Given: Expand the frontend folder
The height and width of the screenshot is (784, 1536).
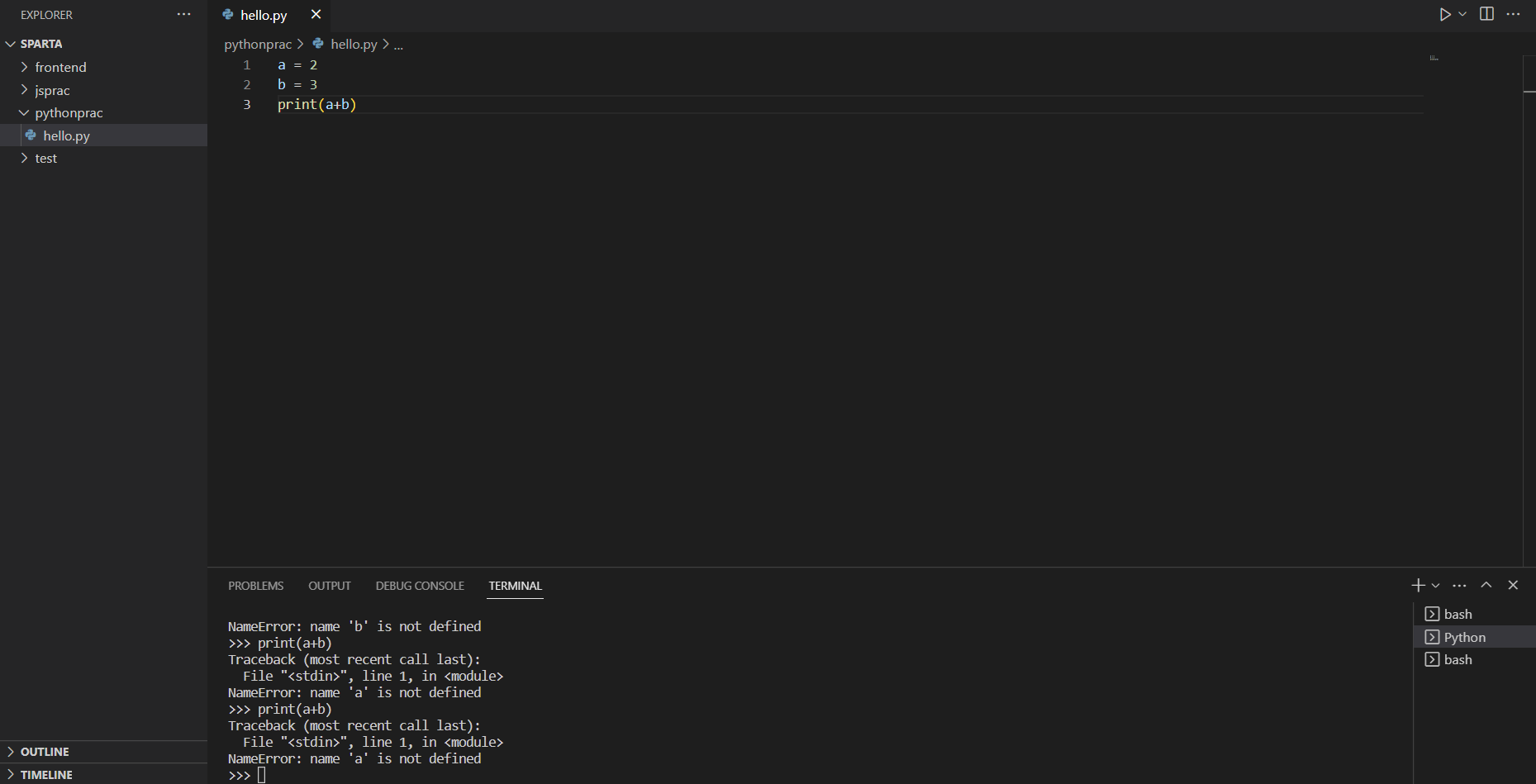Looking at the screenshot, I should 103,67.
